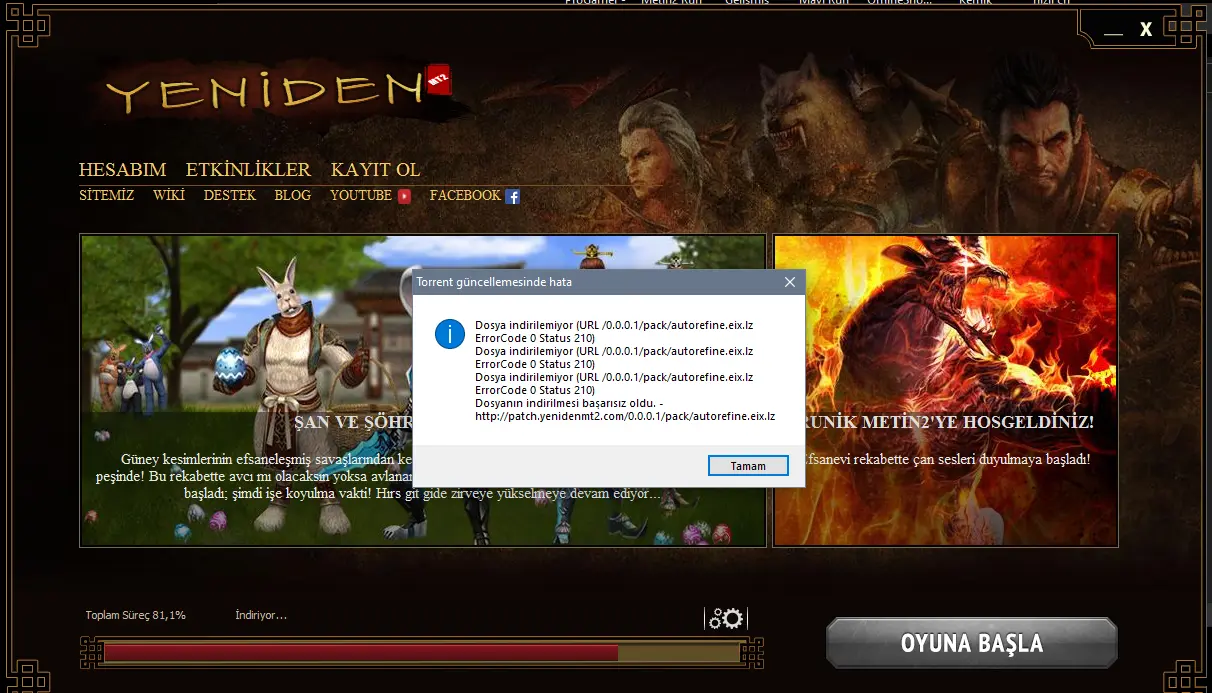This screenshot has width=1212, height=693.
Task: Open the SİTEMİZ link
Action: (106, 196)
